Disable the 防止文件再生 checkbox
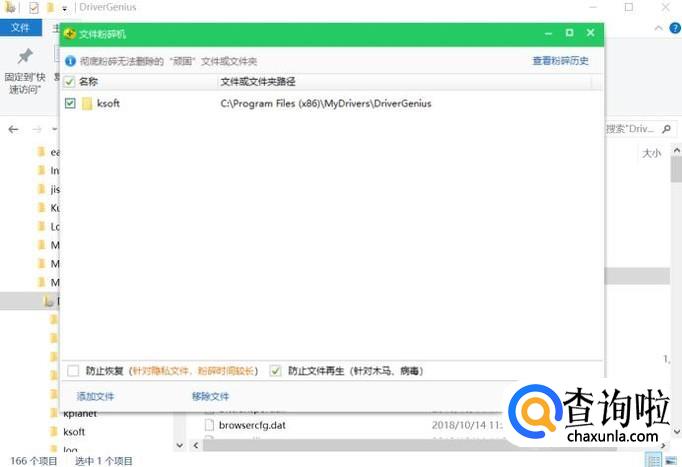This screenshot has height=467, width=682. click(x=275, y=371)
